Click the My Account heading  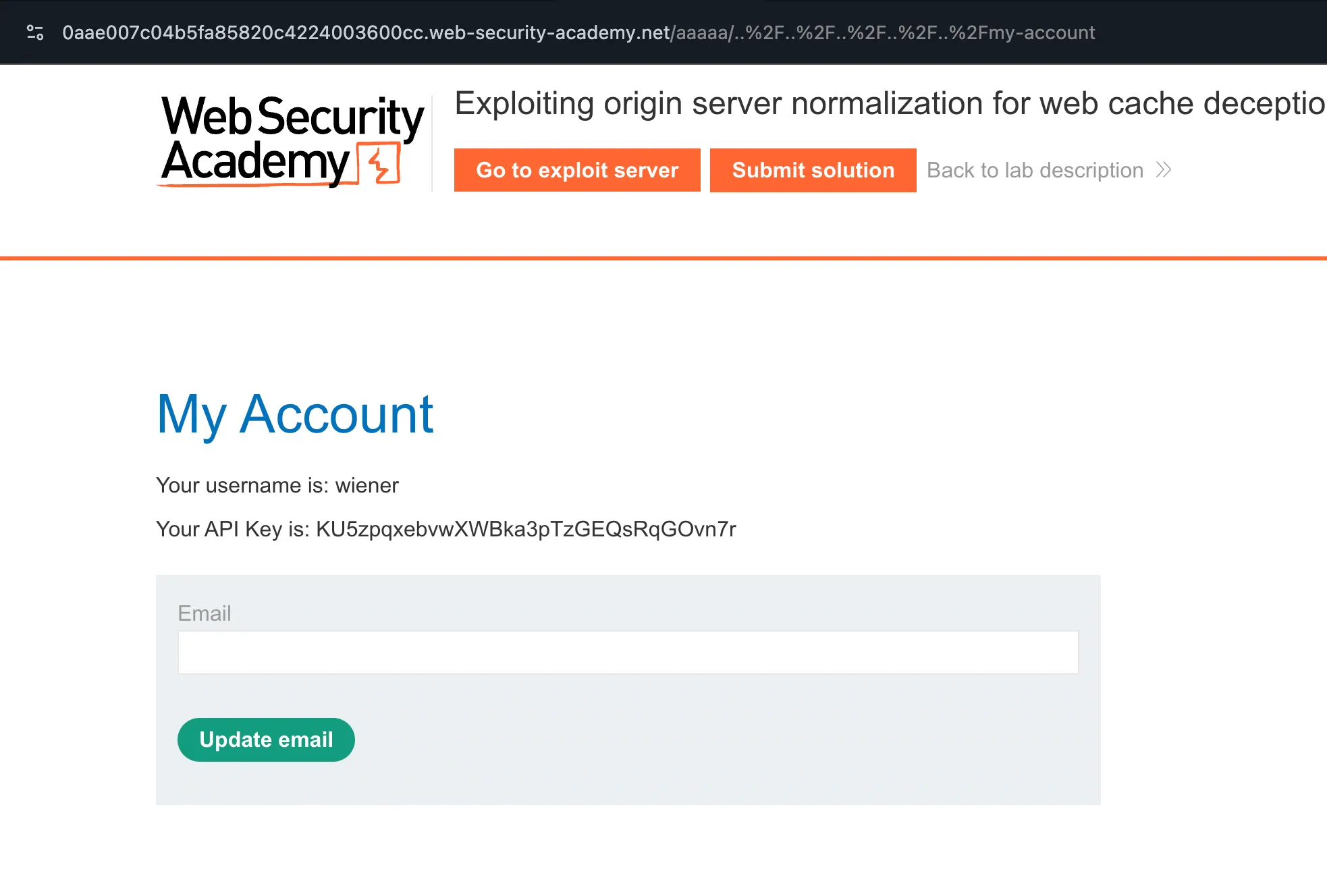(295, 414)
